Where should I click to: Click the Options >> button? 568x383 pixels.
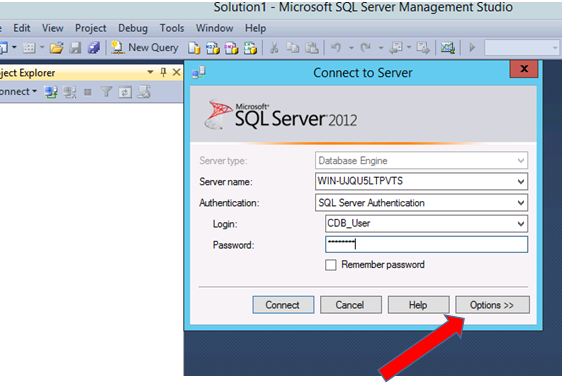(x=492, y=305)
